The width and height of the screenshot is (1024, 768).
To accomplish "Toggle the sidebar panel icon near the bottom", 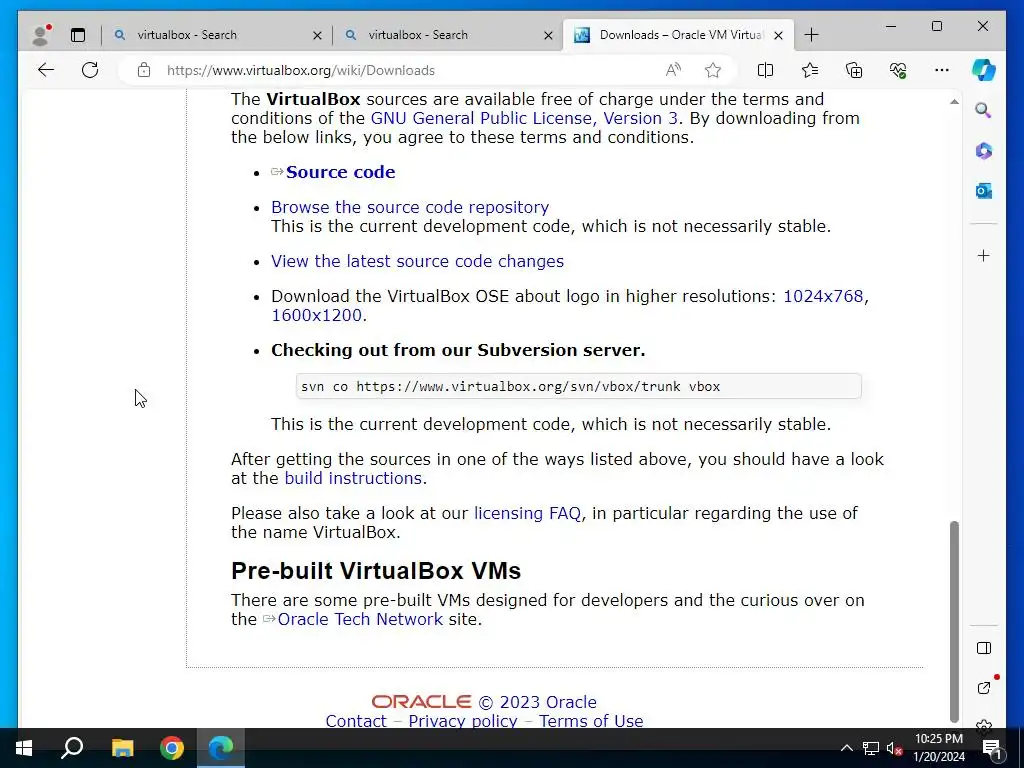I will coord(984,648).
